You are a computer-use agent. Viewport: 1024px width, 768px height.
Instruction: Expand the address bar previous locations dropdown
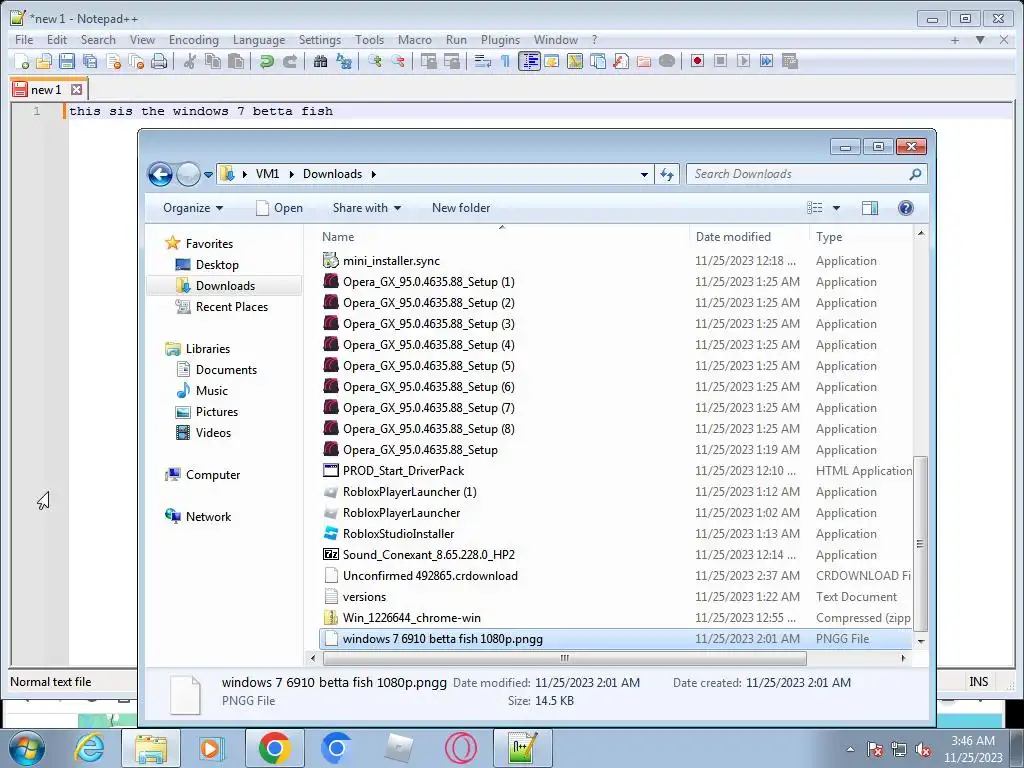tap(645, 174)
